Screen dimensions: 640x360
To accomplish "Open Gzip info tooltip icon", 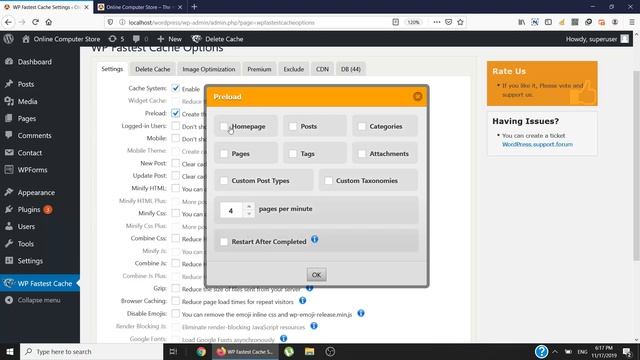I will [309, 288].
